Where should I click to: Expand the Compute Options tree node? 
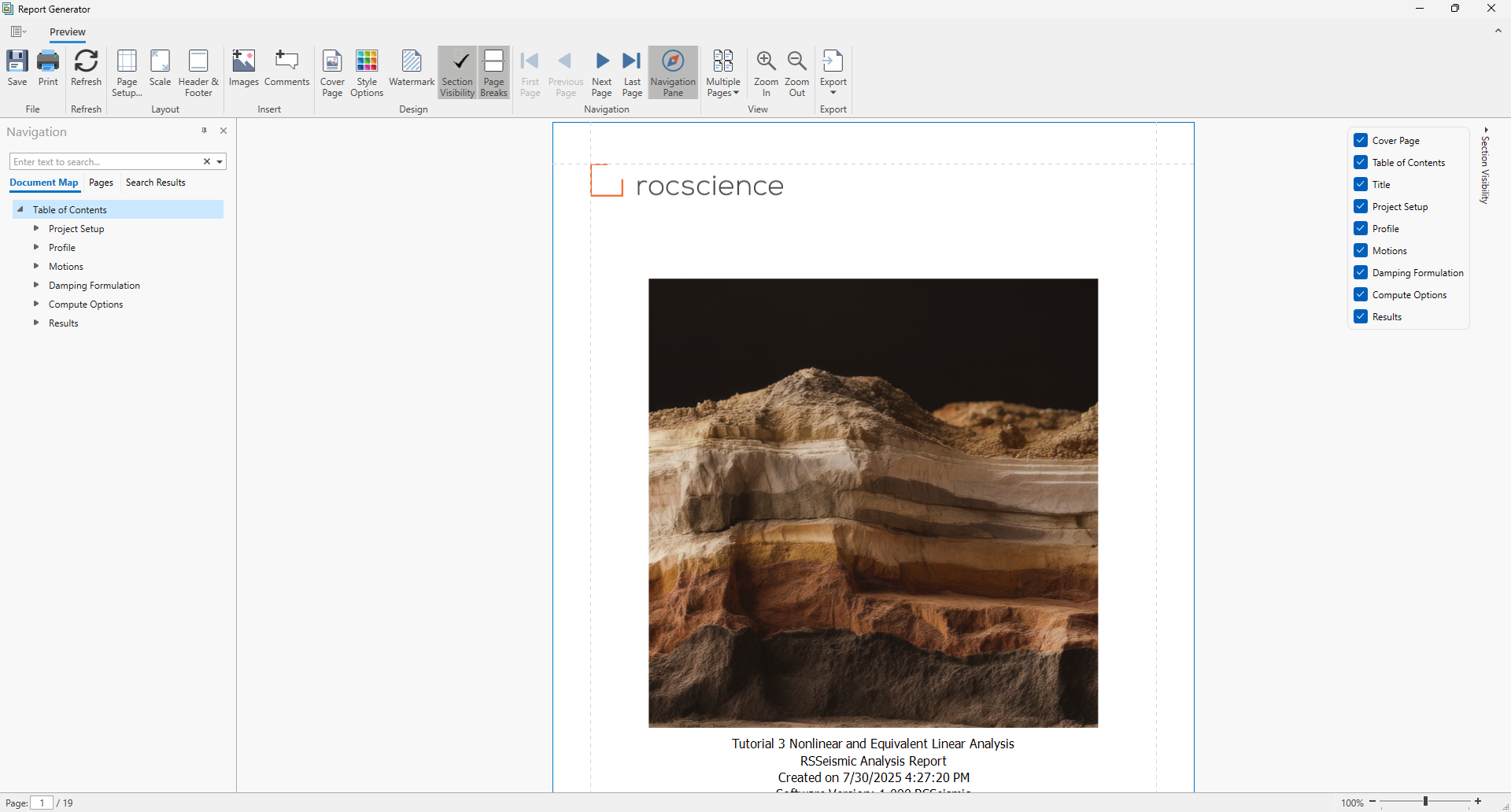click(36, 304)
